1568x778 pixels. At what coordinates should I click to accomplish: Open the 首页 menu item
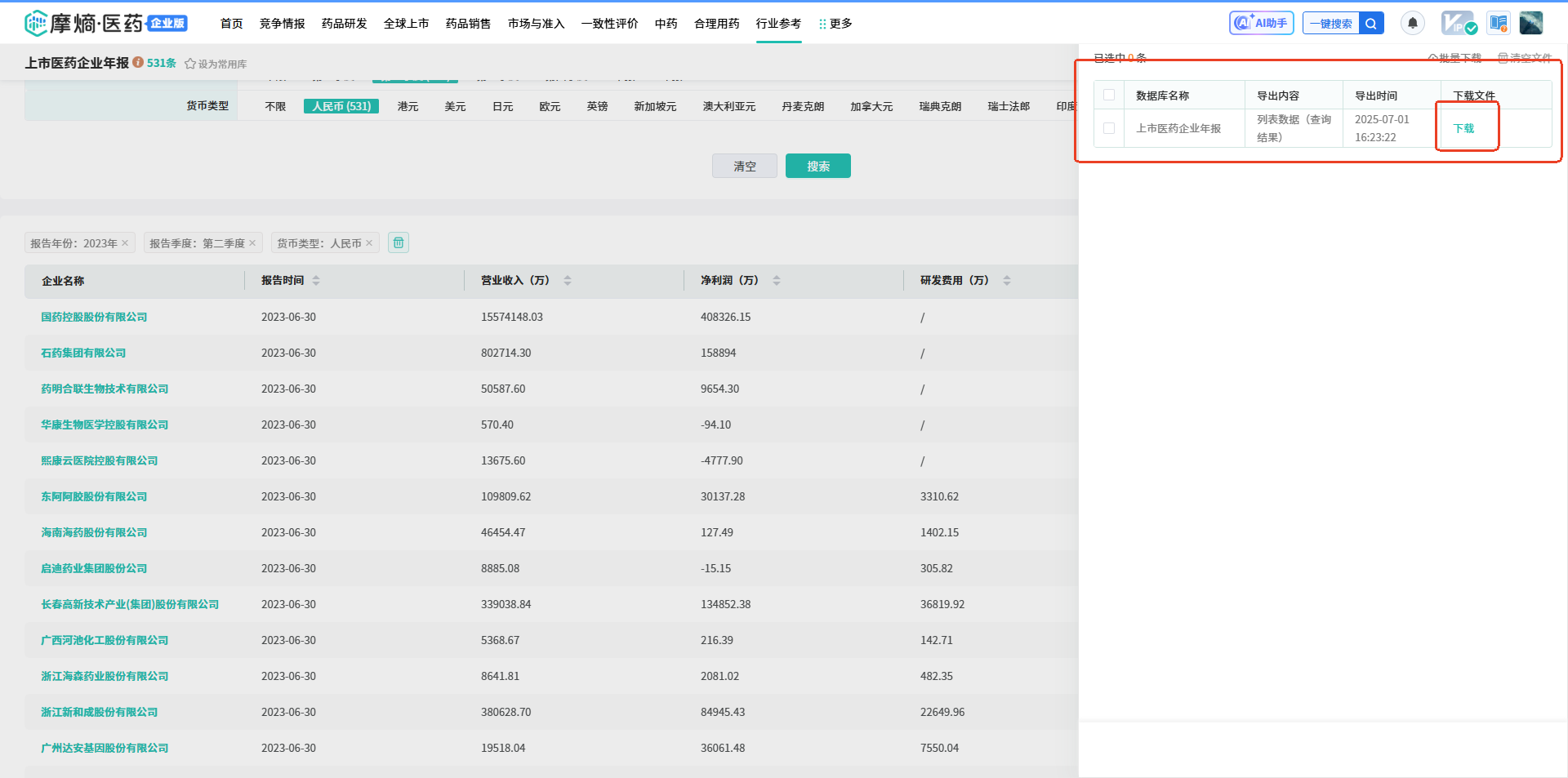(232, 24)
